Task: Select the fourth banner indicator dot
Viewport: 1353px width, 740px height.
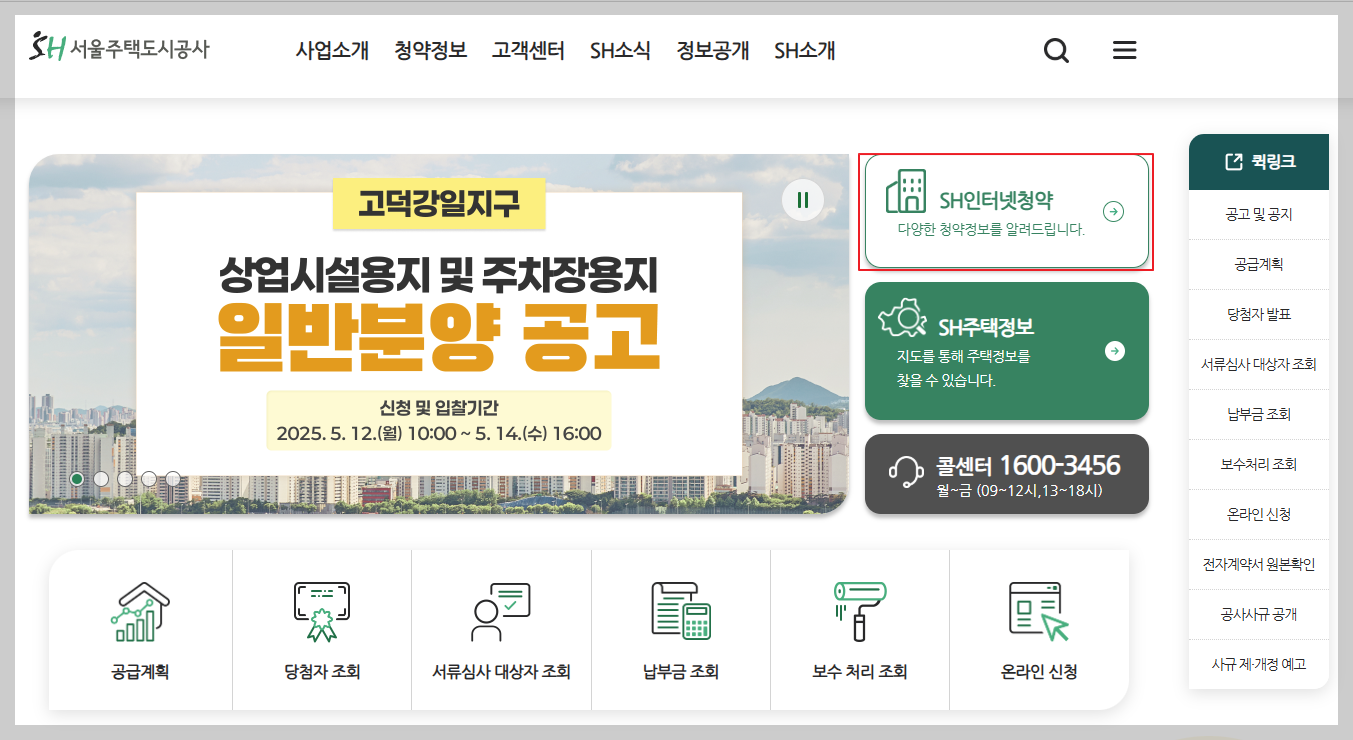Action: click(x=149, y=479)
